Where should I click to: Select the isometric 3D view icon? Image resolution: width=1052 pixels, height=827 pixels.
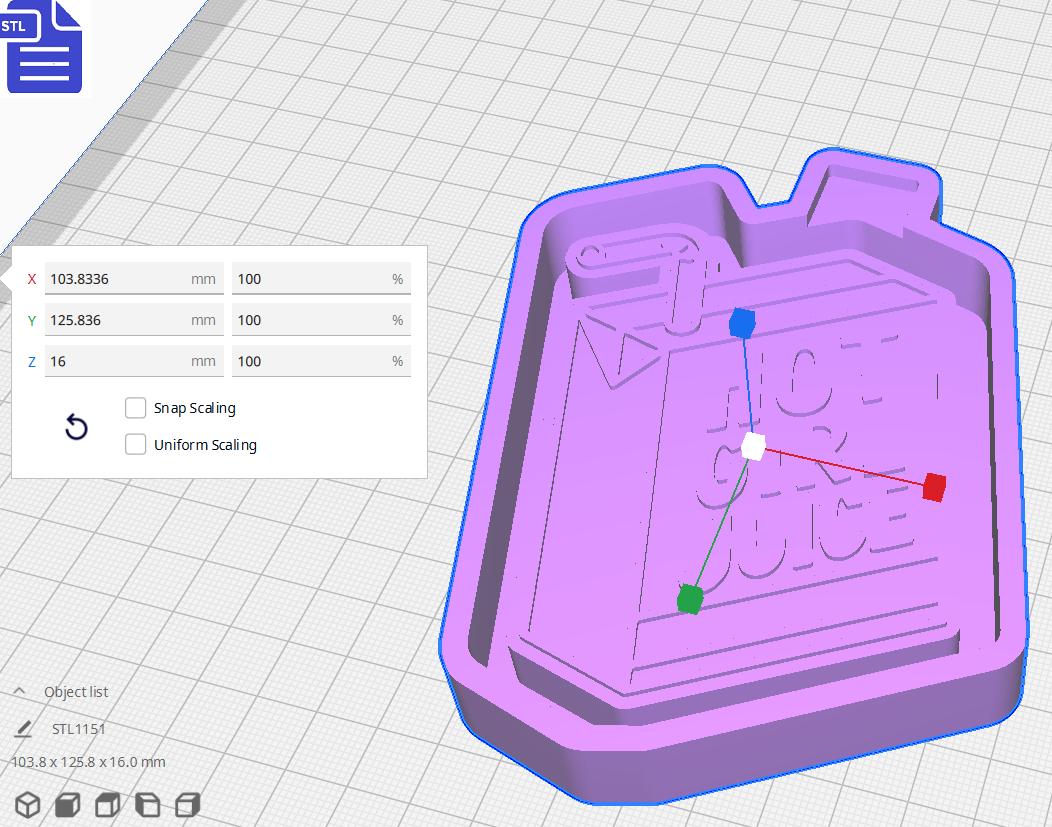pos(27,805)
